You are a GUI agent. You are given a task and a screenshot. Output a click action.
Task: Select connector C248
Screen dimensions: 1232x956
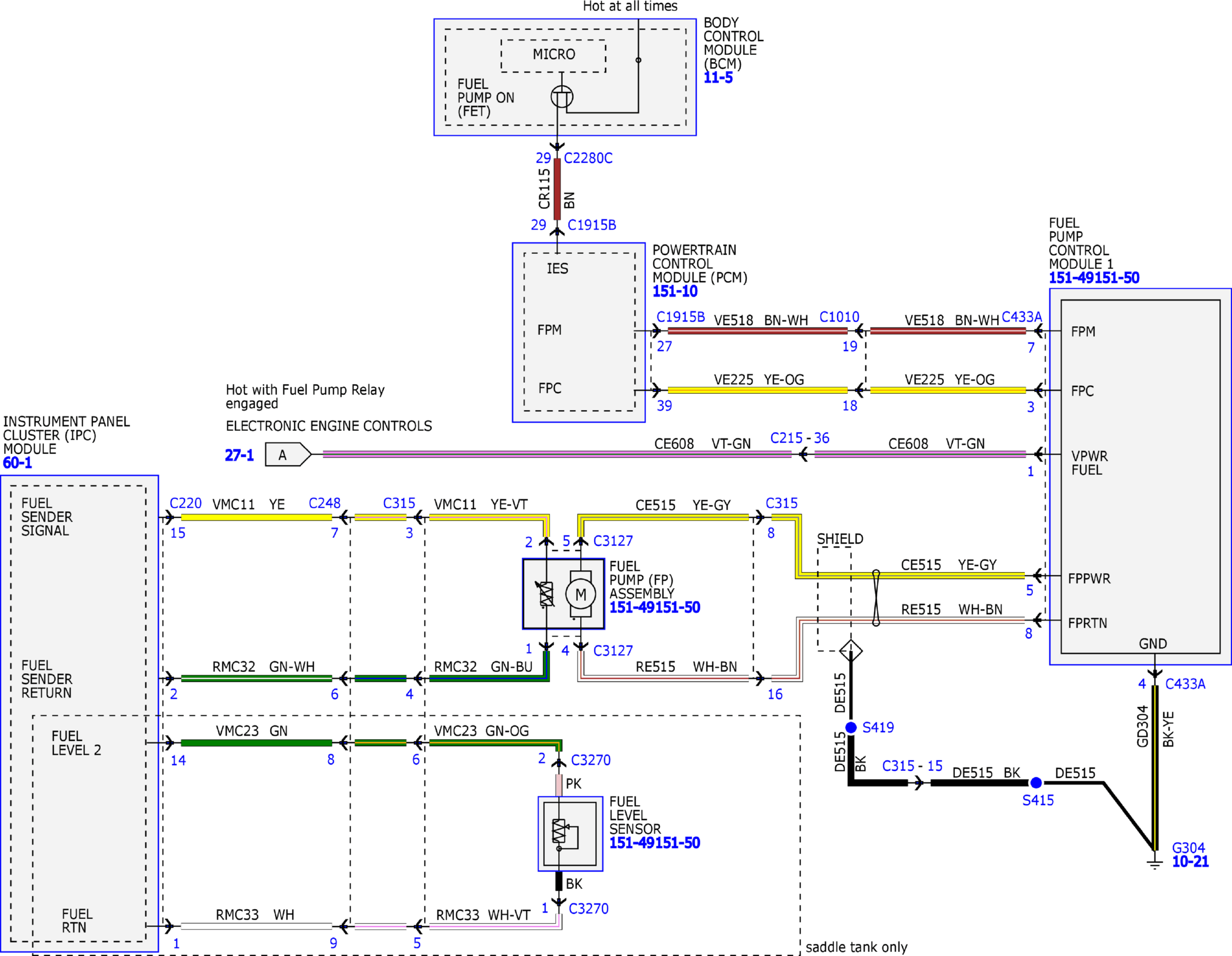coord(324,504)
